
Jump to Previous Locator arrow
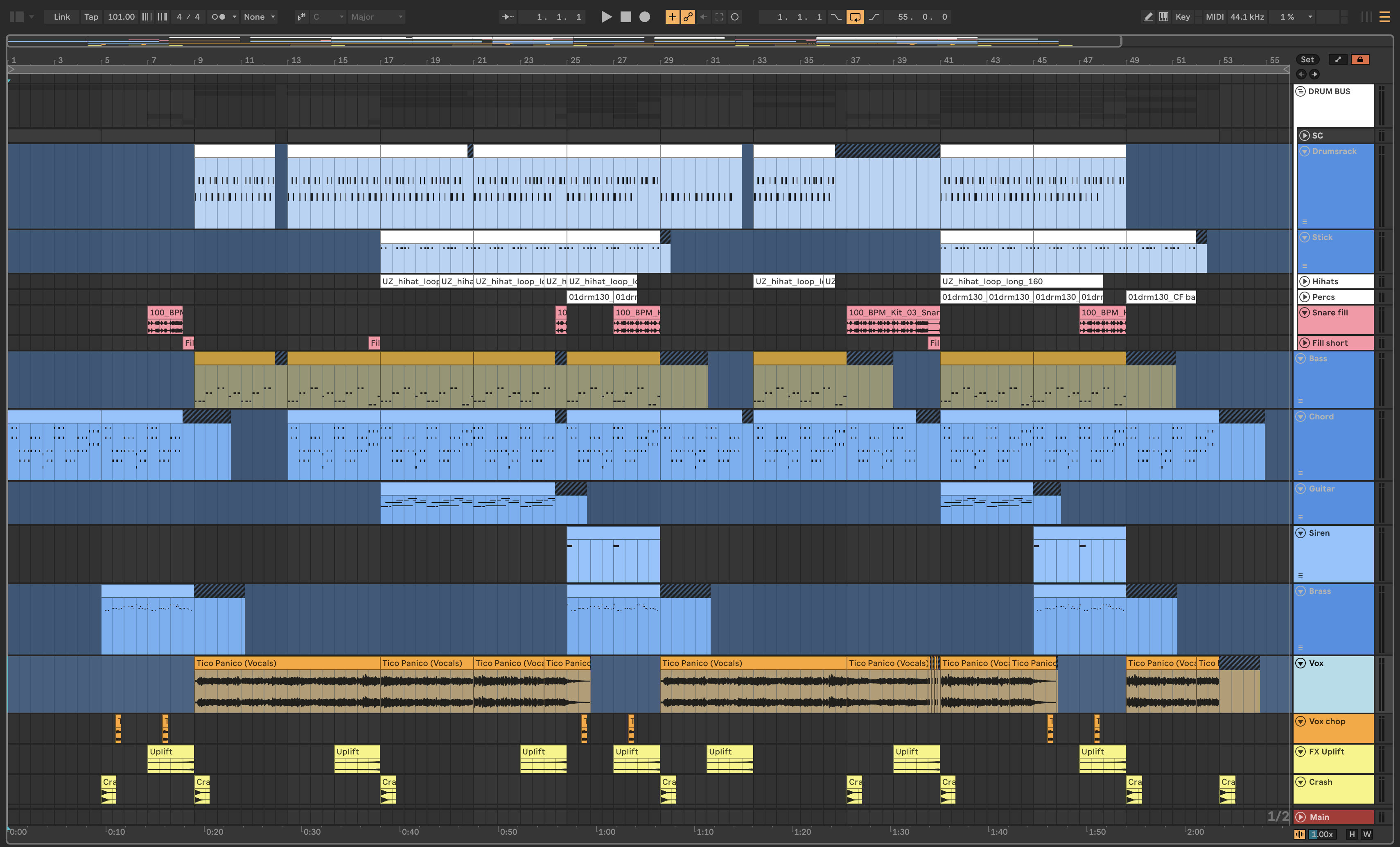coord(1301,74)
